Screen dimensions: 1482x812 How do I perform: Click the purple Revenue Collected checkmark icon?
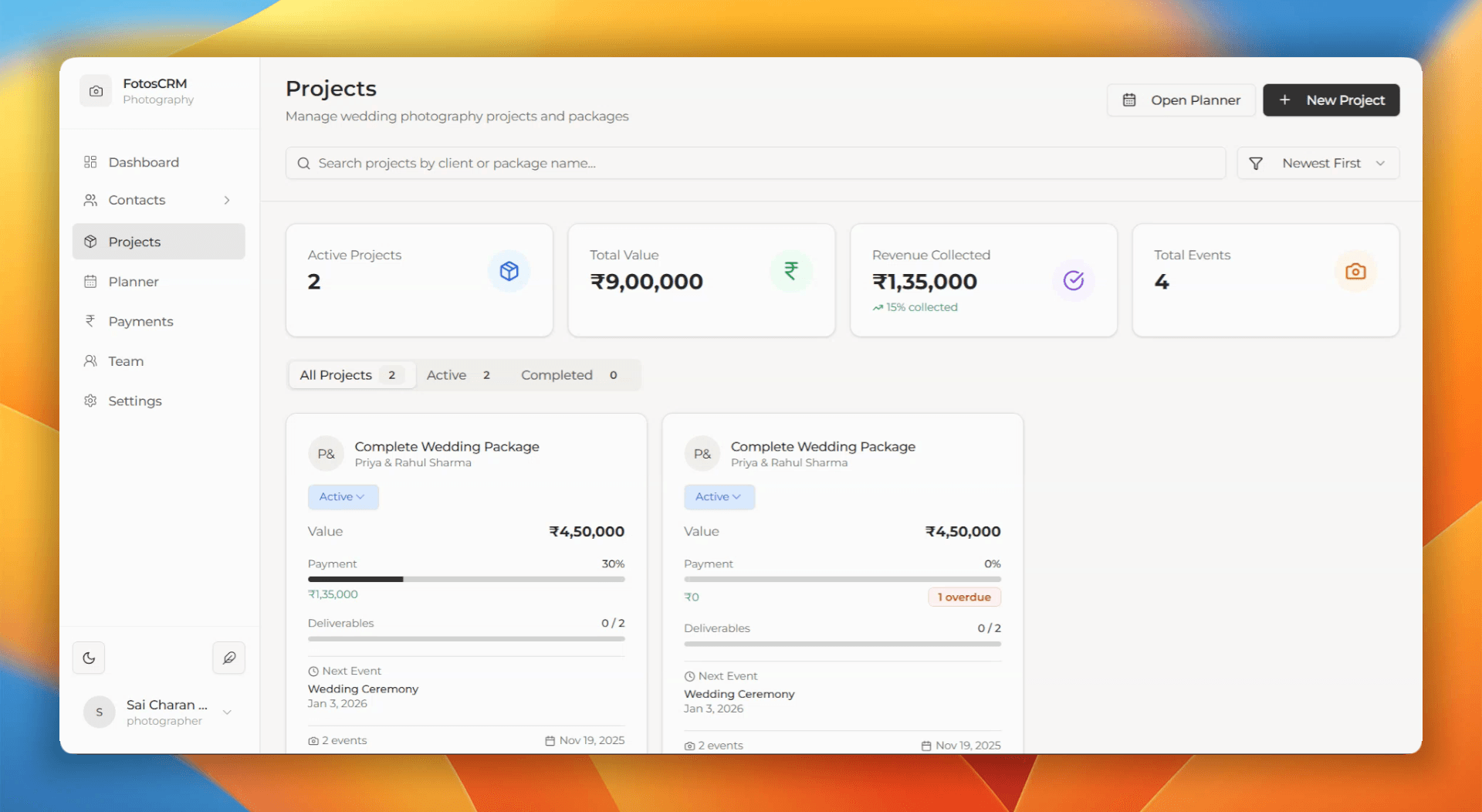pyautogui.click(x=1074, y=280)
